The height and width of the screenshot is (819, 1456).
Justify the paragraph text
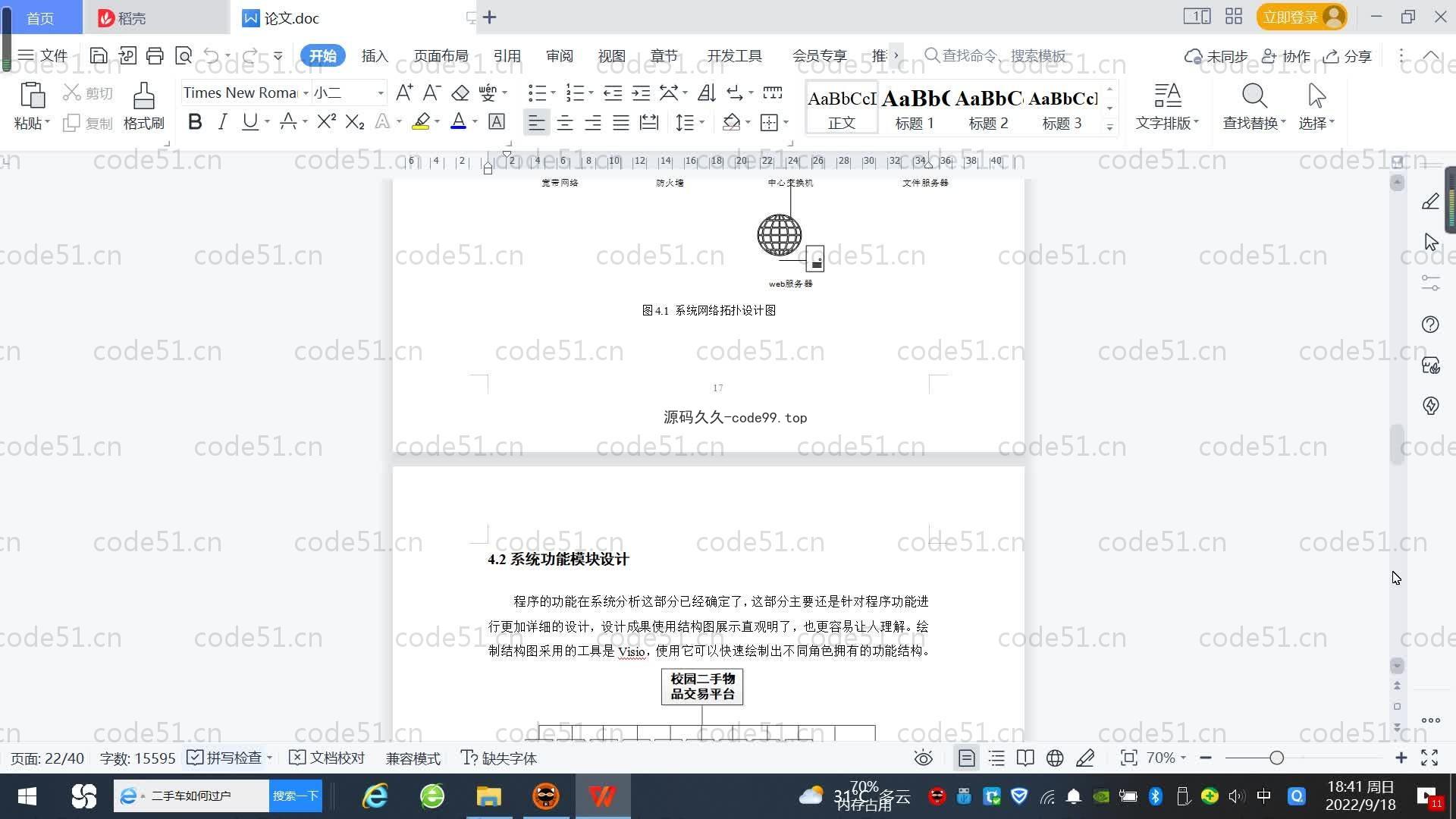pyautogui.click(x=620, y=122)
